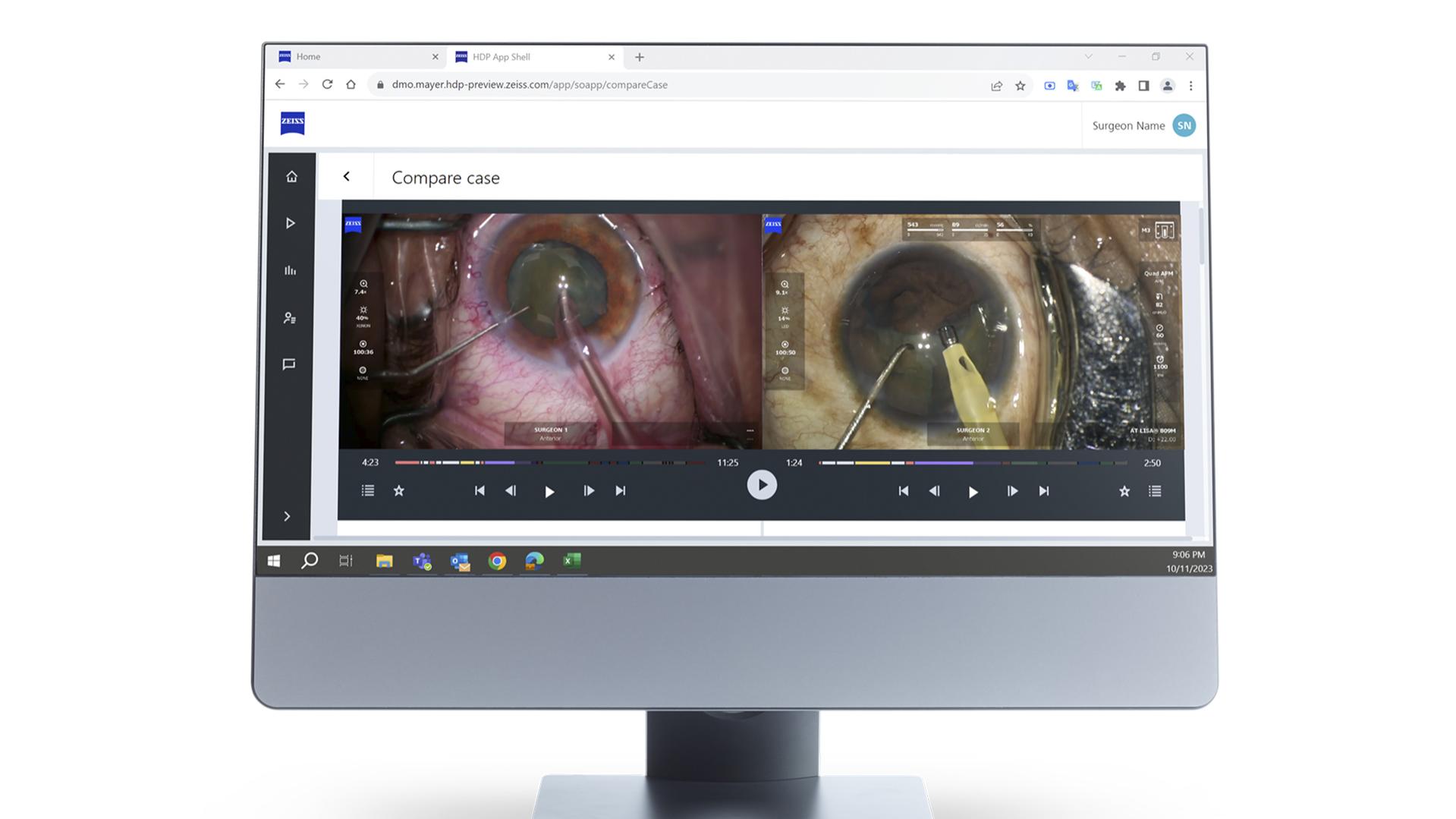Image resolution: width=1456 pixels, height=819 pixels.
Task: Click the share page icon in address bar
Action: click(996, 86)
